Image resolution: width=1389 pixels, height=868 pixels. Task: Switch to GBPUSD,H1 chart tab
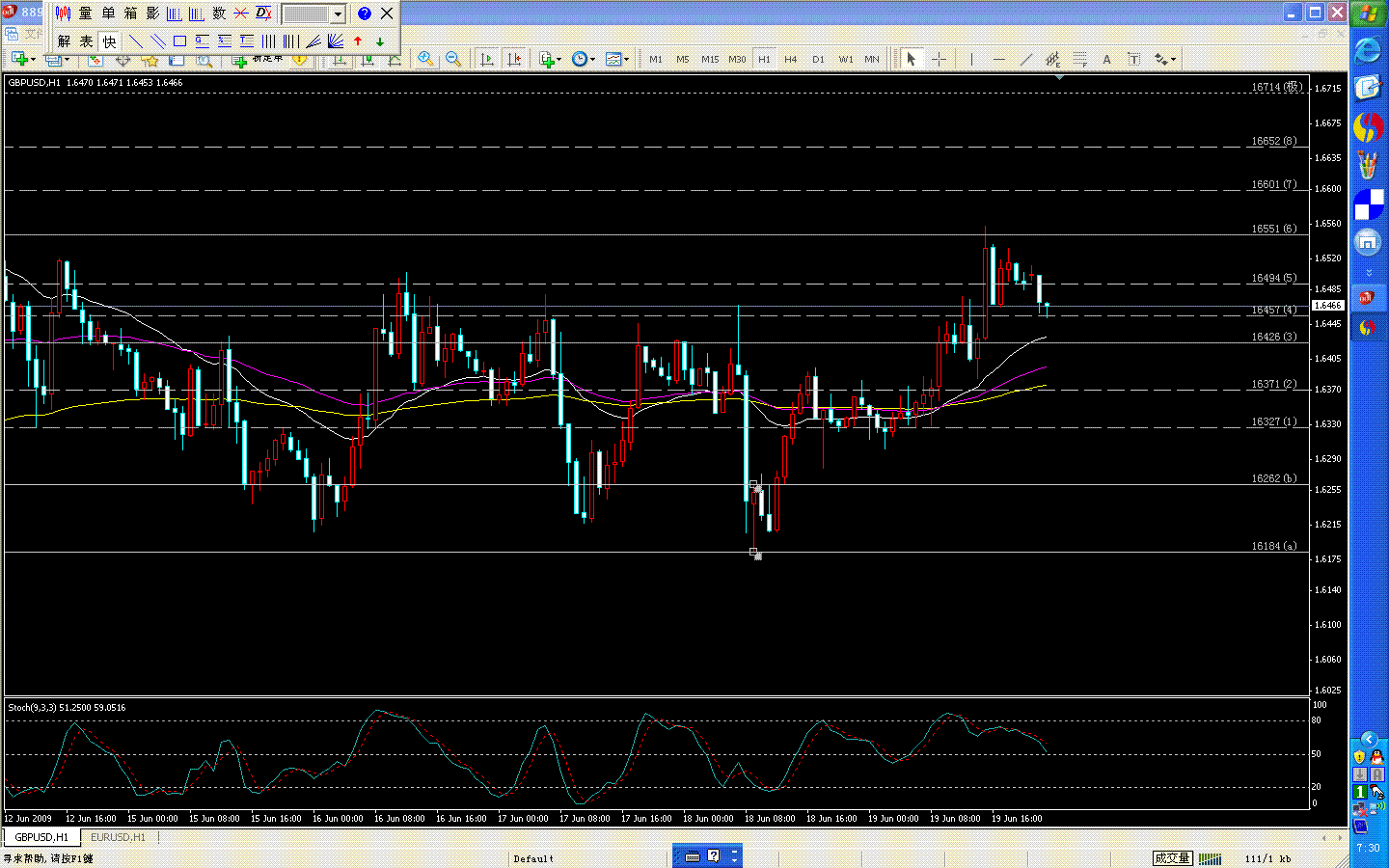[x=41, y=837]
